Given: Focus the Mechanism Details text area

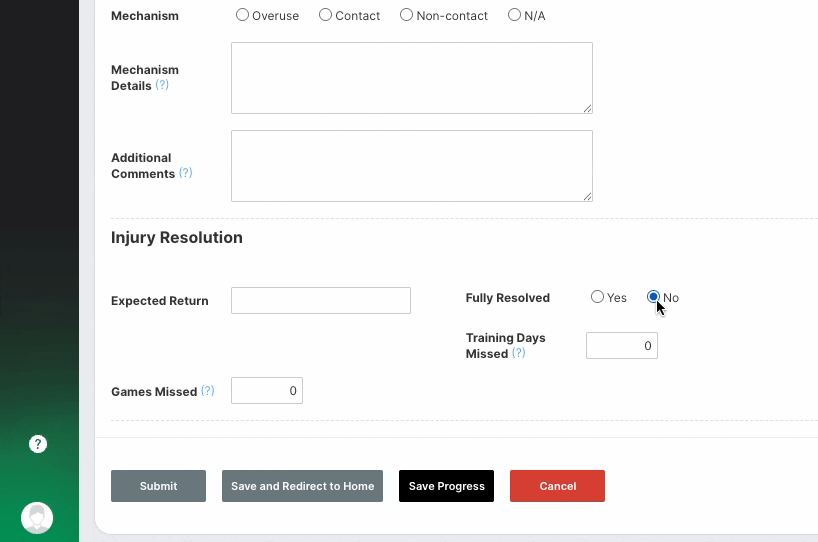Looking at the screenshot, I should tap(412, 78).
